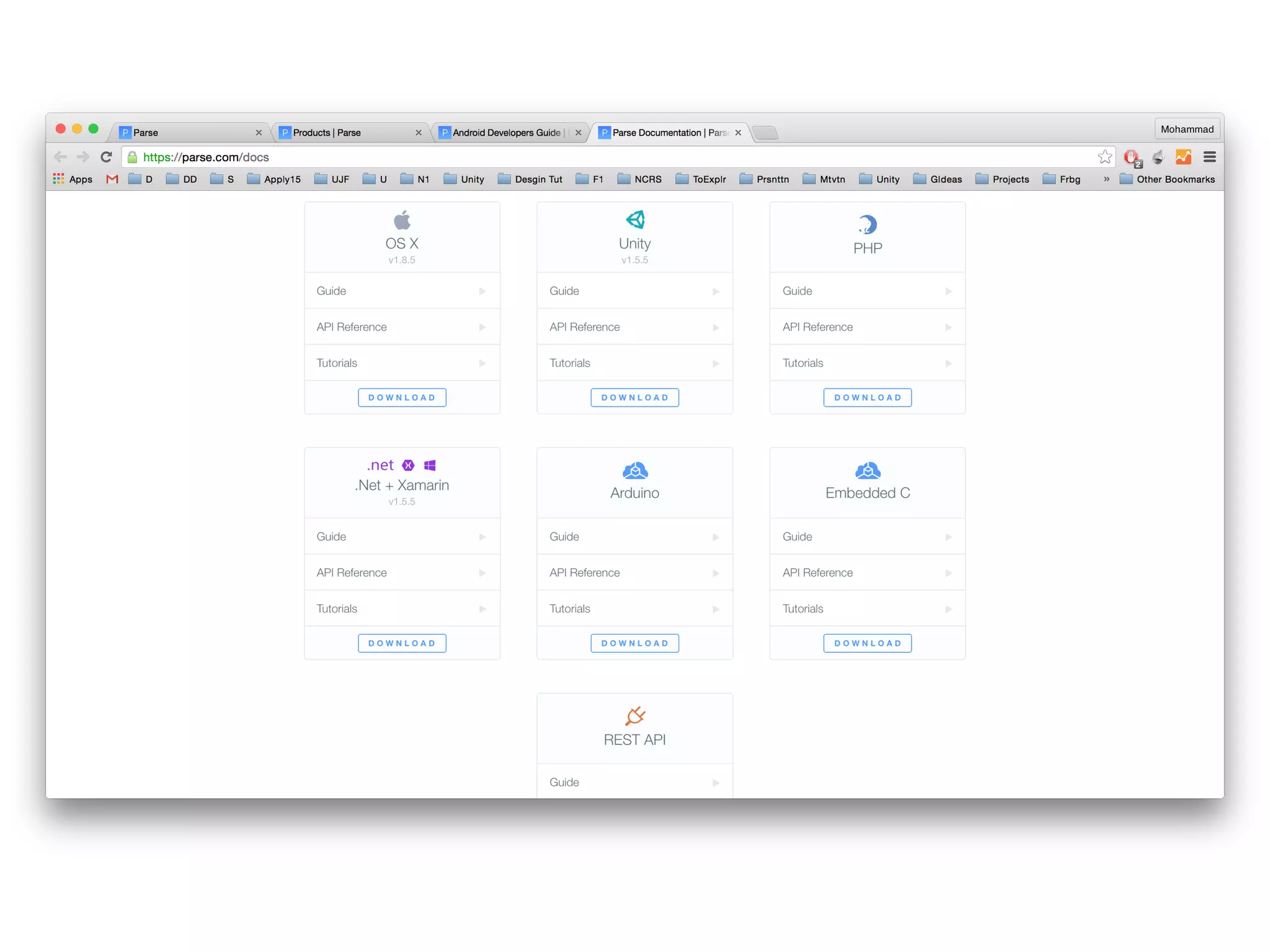Download the Embedded C SDK

868,643
